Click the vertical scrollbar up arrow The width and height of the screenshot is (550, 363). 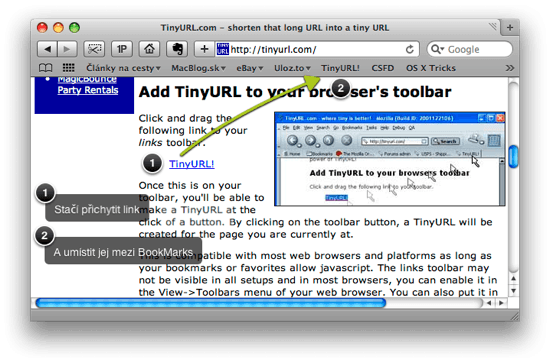(x=514, y=279)
